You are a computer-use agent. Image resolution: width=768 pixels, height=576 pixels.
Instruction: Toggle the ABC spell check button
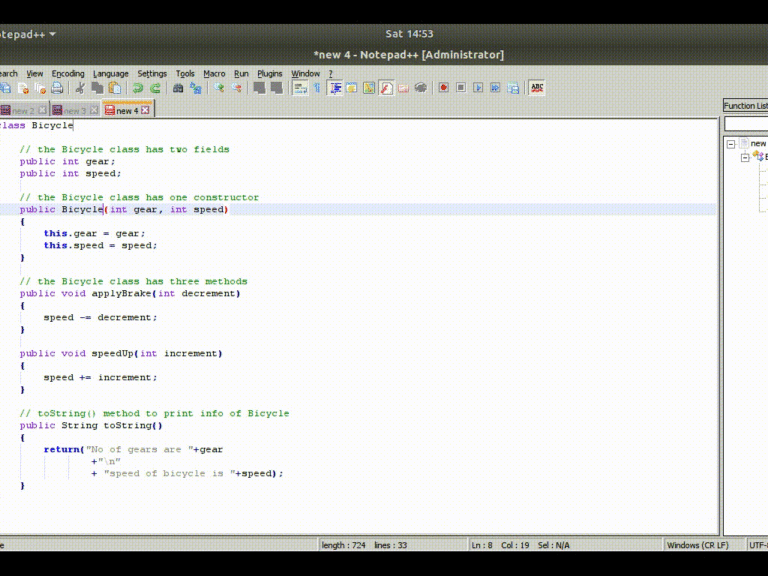537,88
